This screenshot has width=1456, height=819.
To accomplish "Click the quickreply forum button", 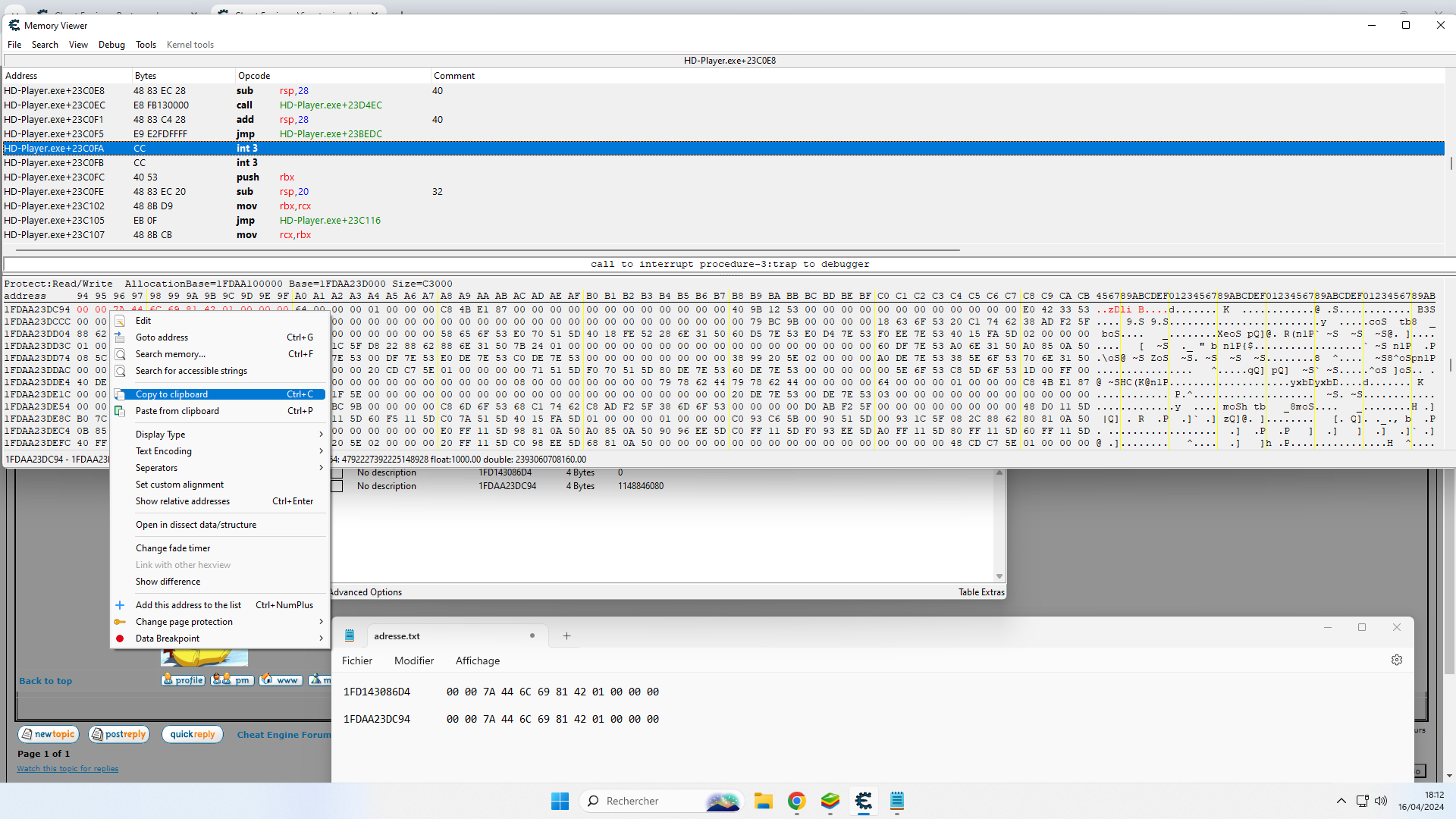I will click(x=192, y=734).
